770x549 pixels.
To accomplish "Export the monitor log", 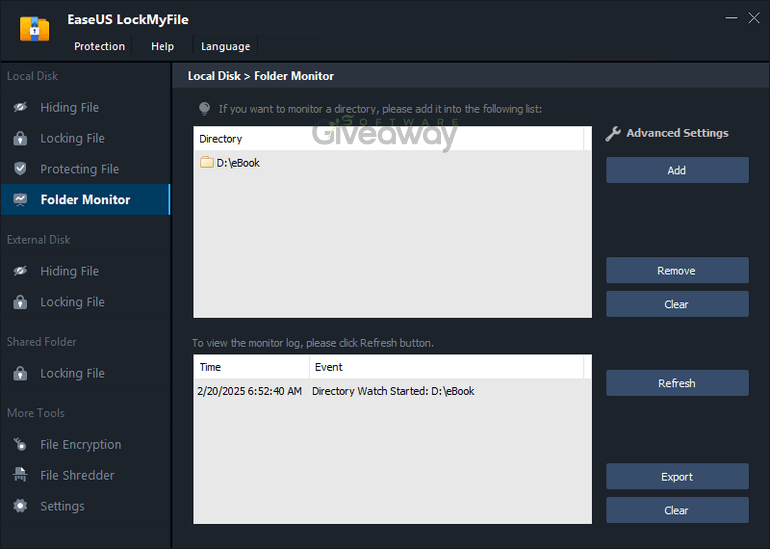I will (x=677, y=477).
